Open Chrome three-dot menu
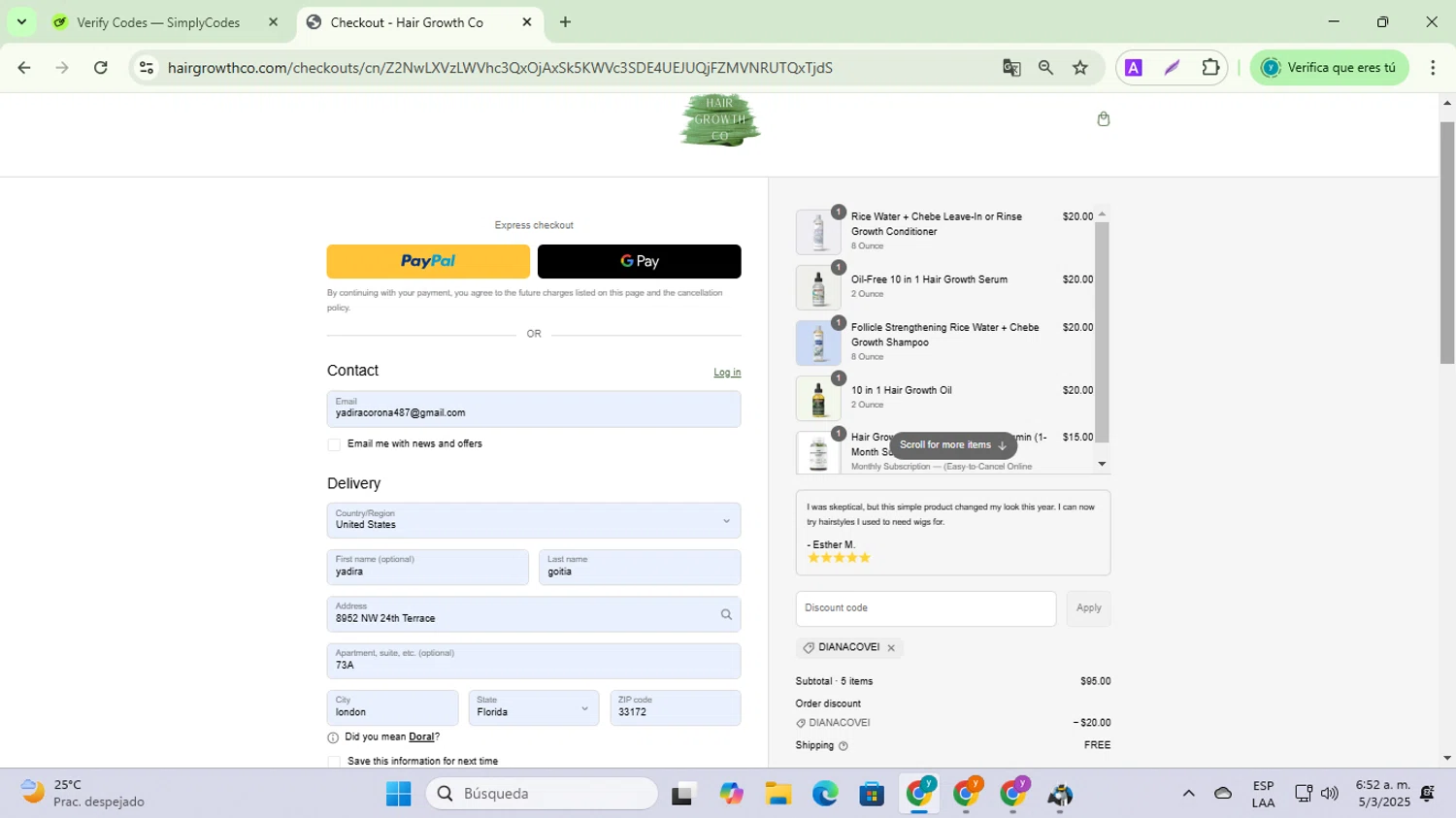The height and width of the screenshot is (818, 1456). coord(1433,68)
